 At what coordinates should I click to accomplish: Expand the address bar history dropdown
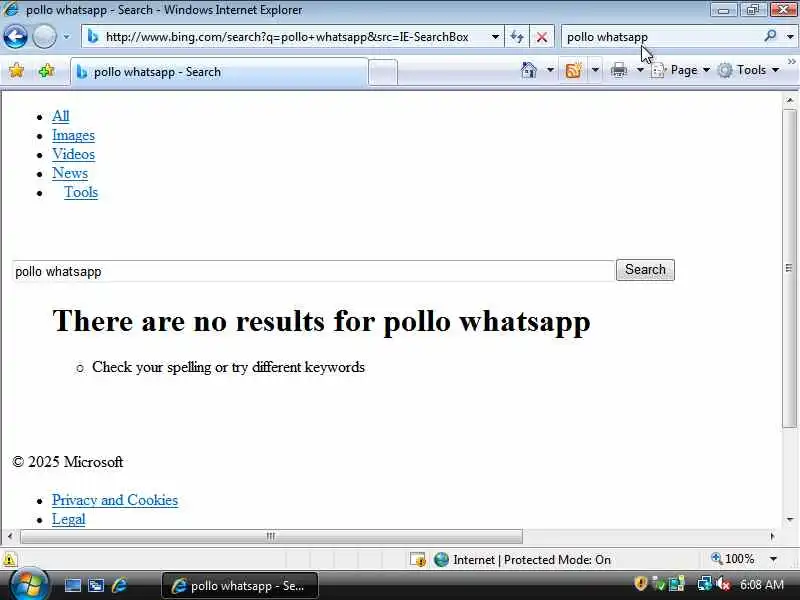coord(495,37)
